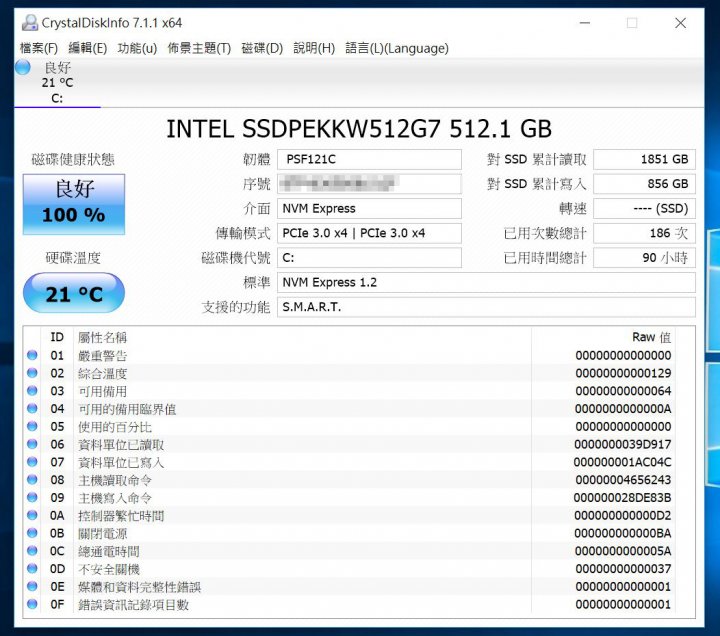Select the 可用備用 attribute name
The height and width of the screenshot is (636, 720).
pyautogui.click(x=102, y=391)
